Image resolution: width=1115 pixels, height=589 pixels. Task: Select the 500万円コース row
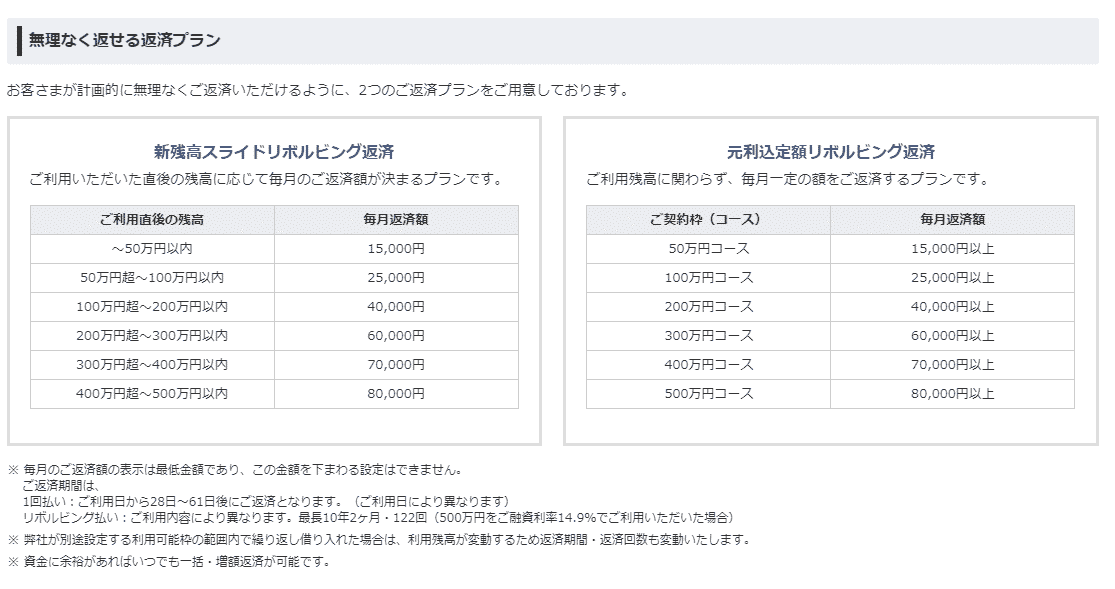pos(831,394)
